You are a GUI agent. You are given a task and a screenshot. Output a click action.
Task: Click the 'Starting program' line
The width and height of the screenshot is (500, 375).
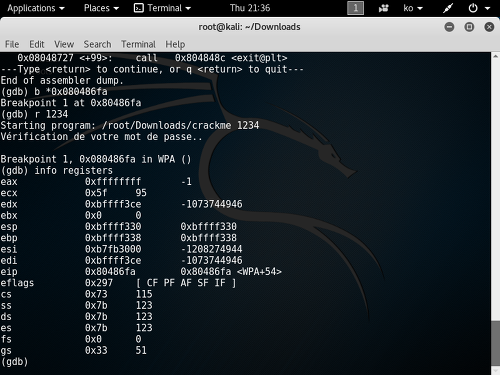(130, 125)
